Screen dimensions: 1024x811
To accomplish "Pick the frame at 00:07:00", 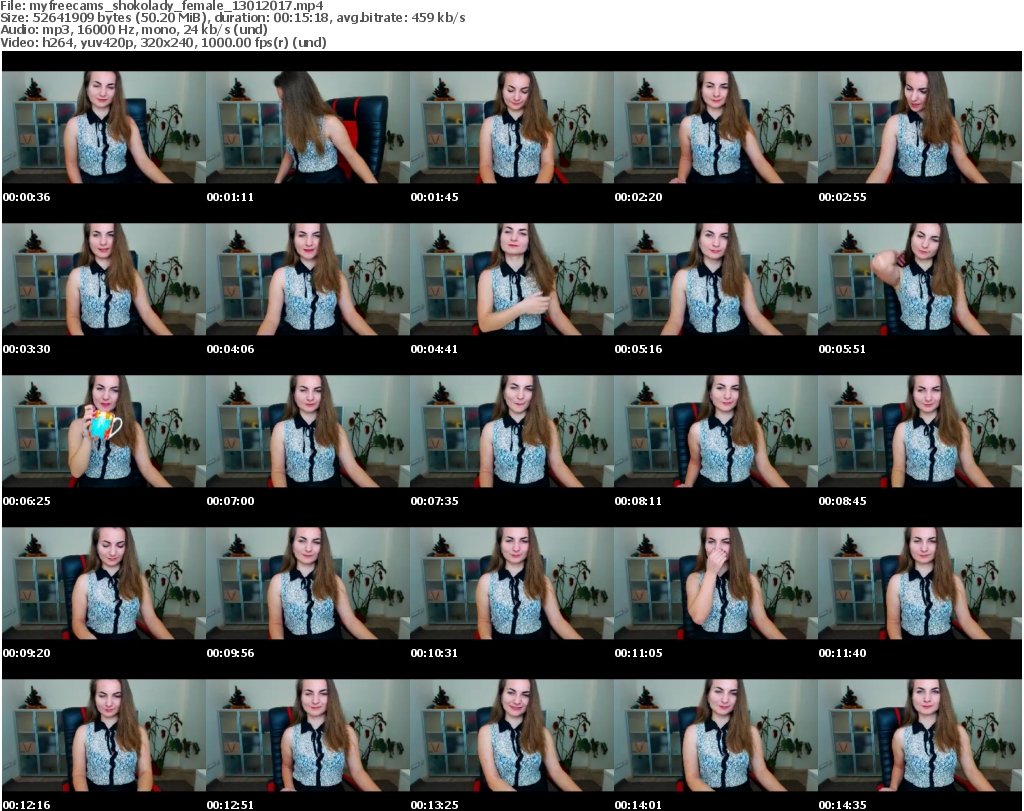I will coord(308,432).
